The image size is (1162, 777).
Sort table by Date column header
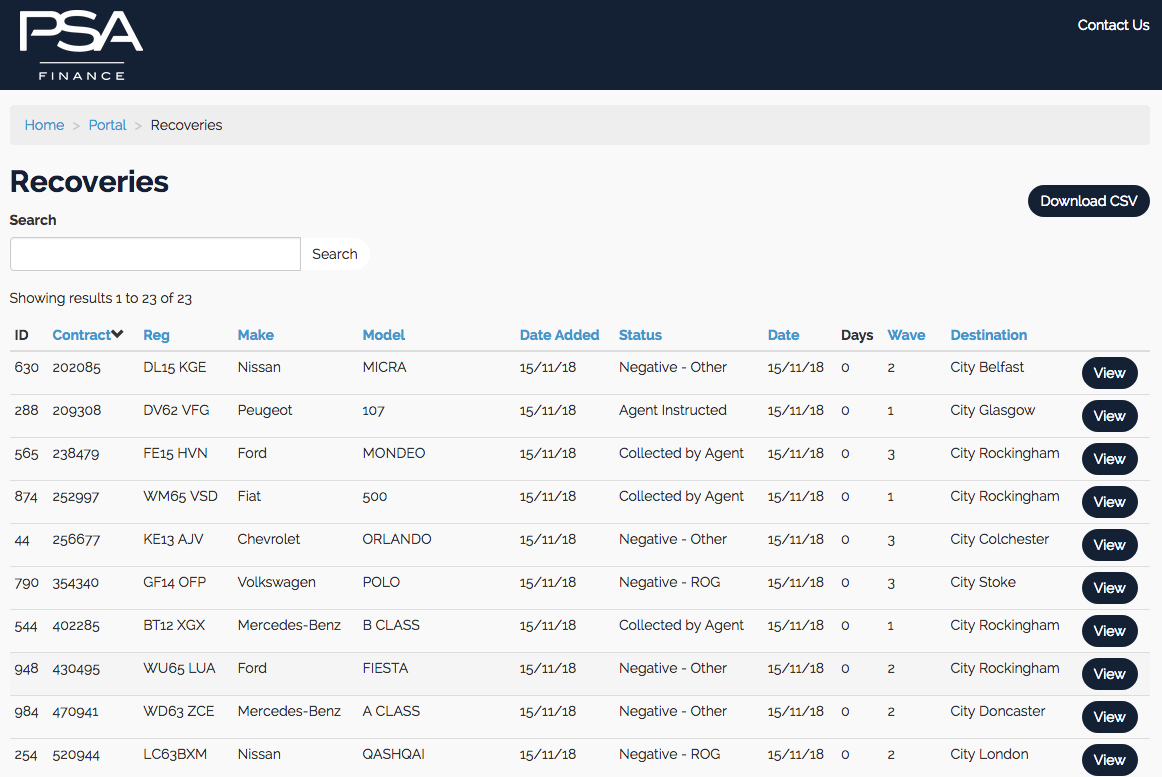(x=783, y=335)
